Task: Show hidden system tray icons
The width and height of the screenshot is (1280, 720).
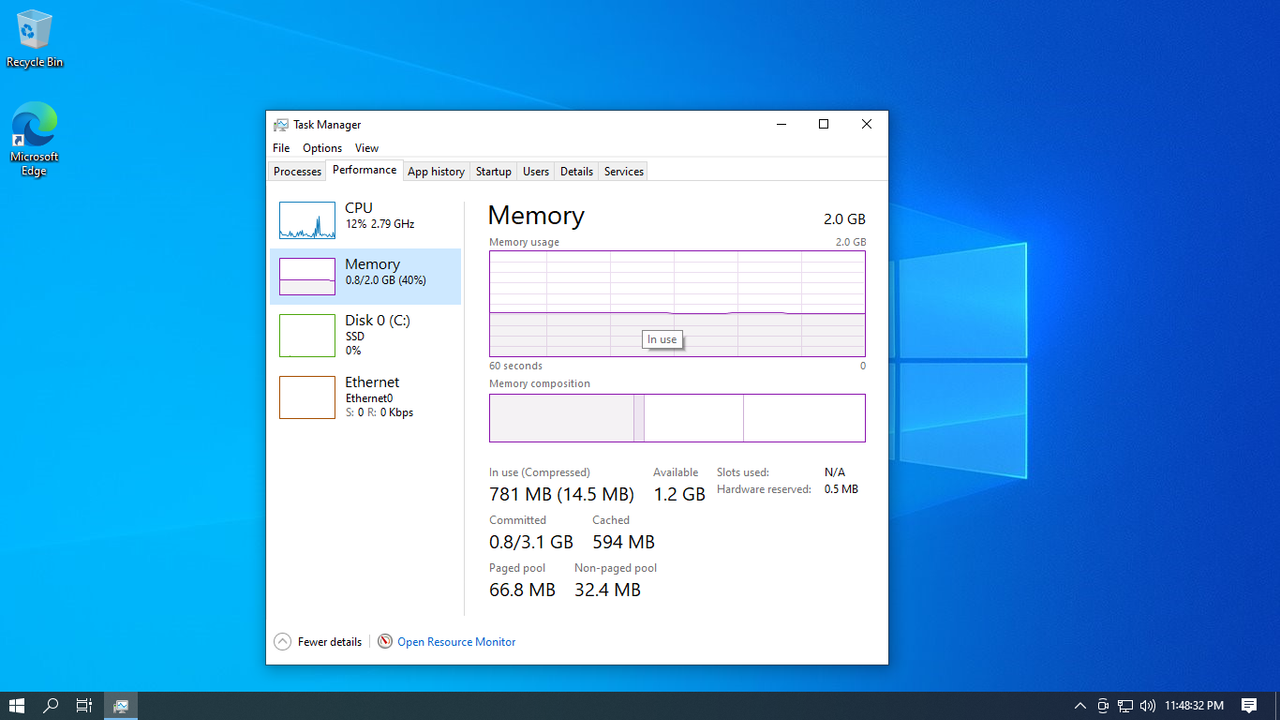Action: tap(1080, 706)
